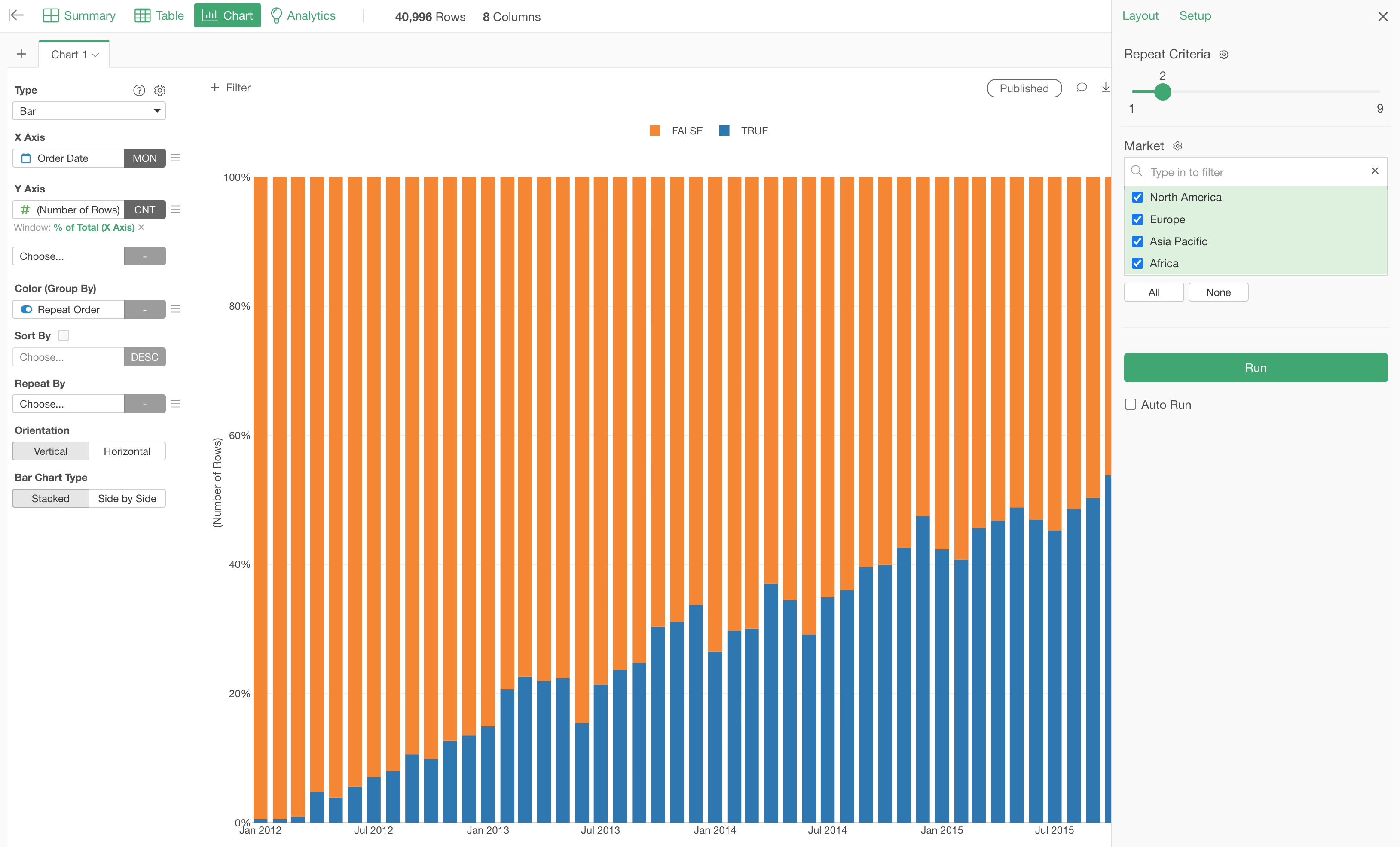Image resolution: width=1400 pixels, height=847 pixels.
Task: Switch to the Summary view
Action: point(79,16)
